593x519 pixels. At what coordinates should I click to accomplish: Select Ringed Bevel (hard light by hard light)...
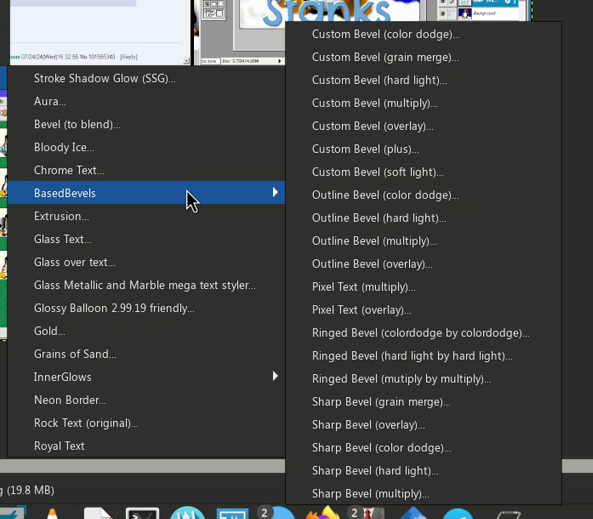coord(423,356)
